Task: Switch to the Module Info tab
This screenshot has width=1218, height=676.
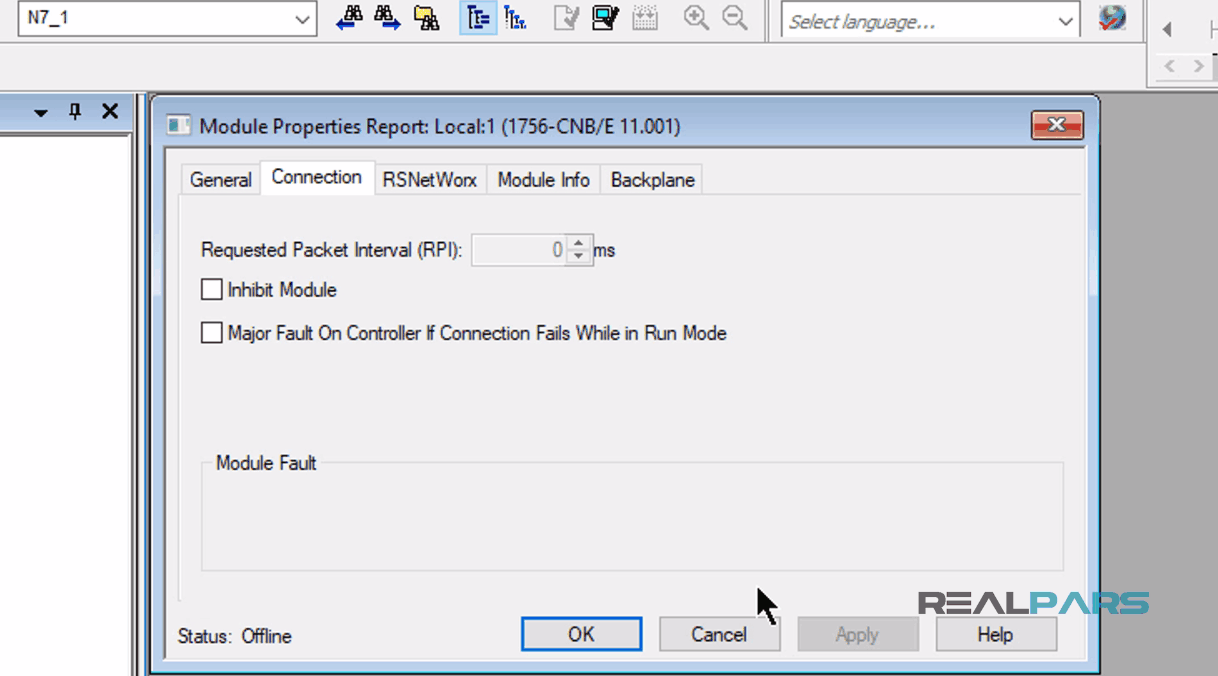Action: coord(543,179)
